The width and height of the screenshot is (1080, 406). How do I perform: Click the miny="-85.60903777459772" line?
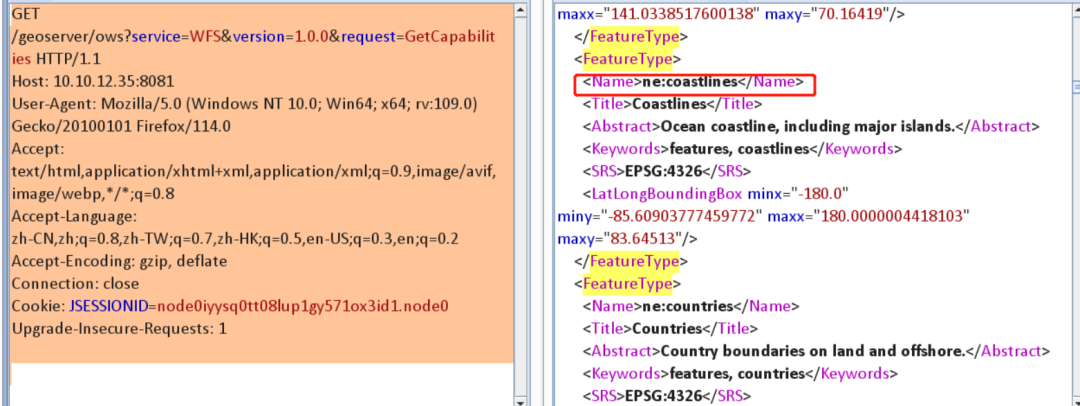pyautogui.click(x=763, y=216)
